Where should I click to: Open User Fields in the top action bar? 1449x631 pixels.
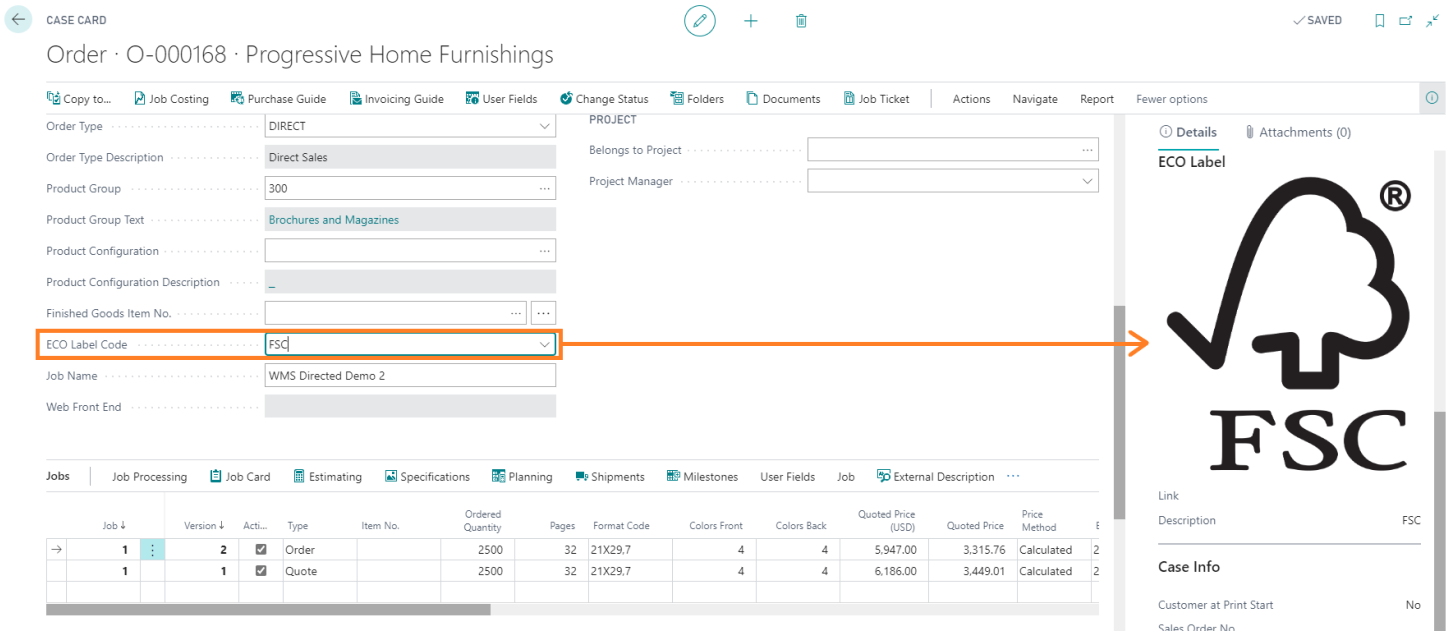[501, 98]
